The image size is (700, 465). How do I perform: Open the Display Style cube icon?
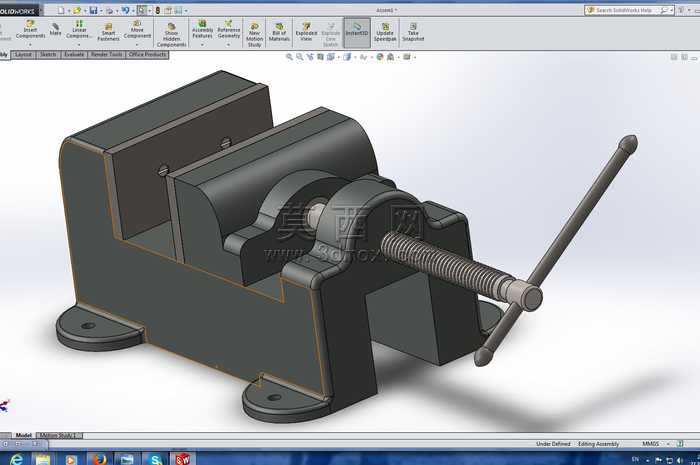point(347,57)
